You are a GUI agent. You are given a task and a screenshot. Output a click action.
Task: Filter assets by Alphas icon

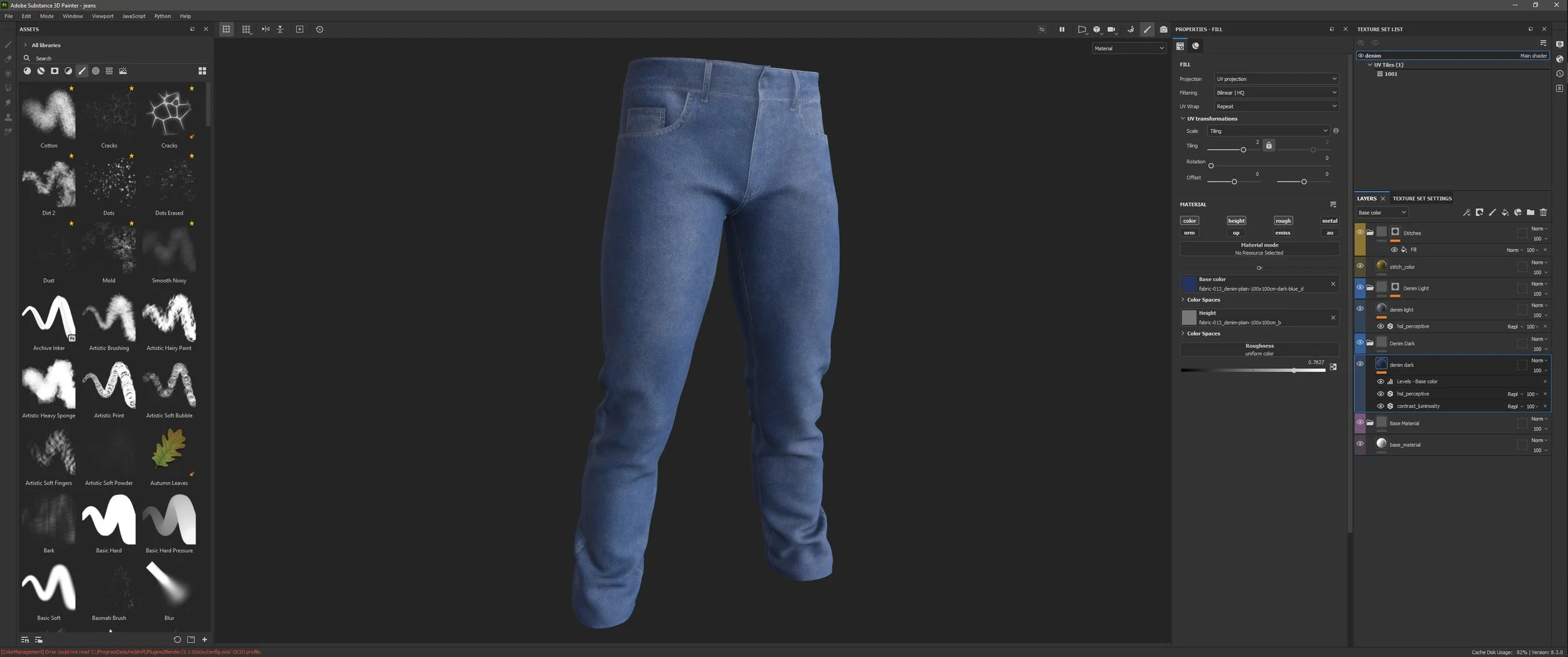point(95,71)
